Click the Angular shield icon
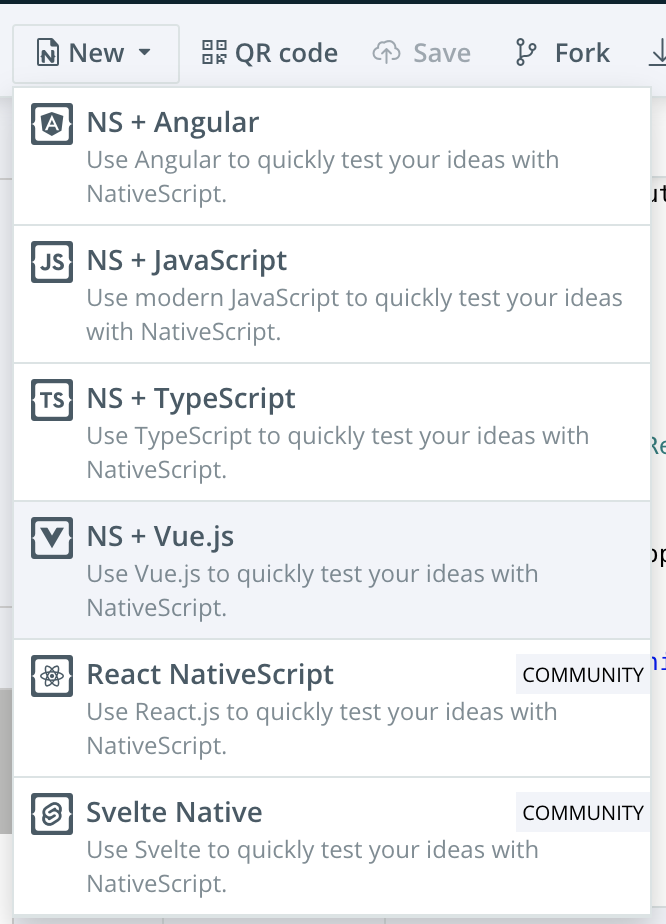666x924 pixels. coord(52,124)
